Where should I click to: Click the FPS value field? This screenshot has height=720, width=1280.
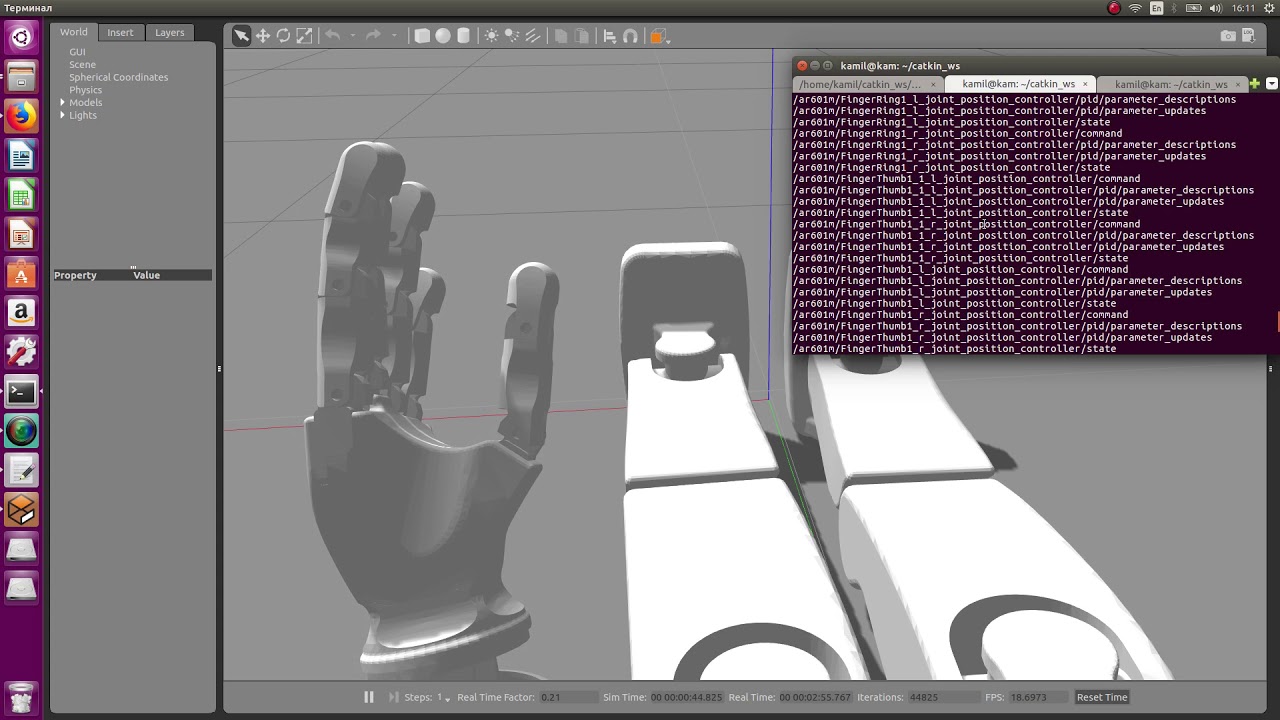click(x=1036, y=697)
